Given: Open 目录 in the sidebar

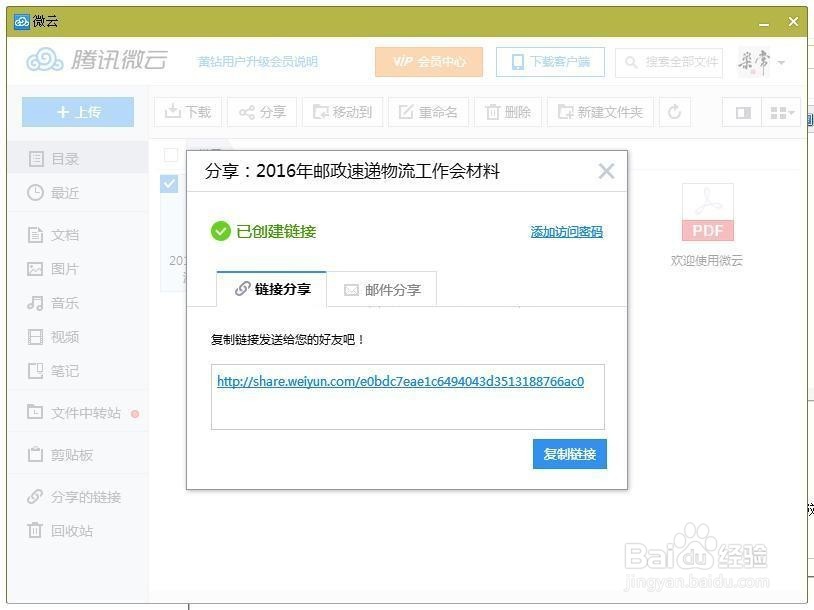Looking at the screenshot, I should pos(78,158).
